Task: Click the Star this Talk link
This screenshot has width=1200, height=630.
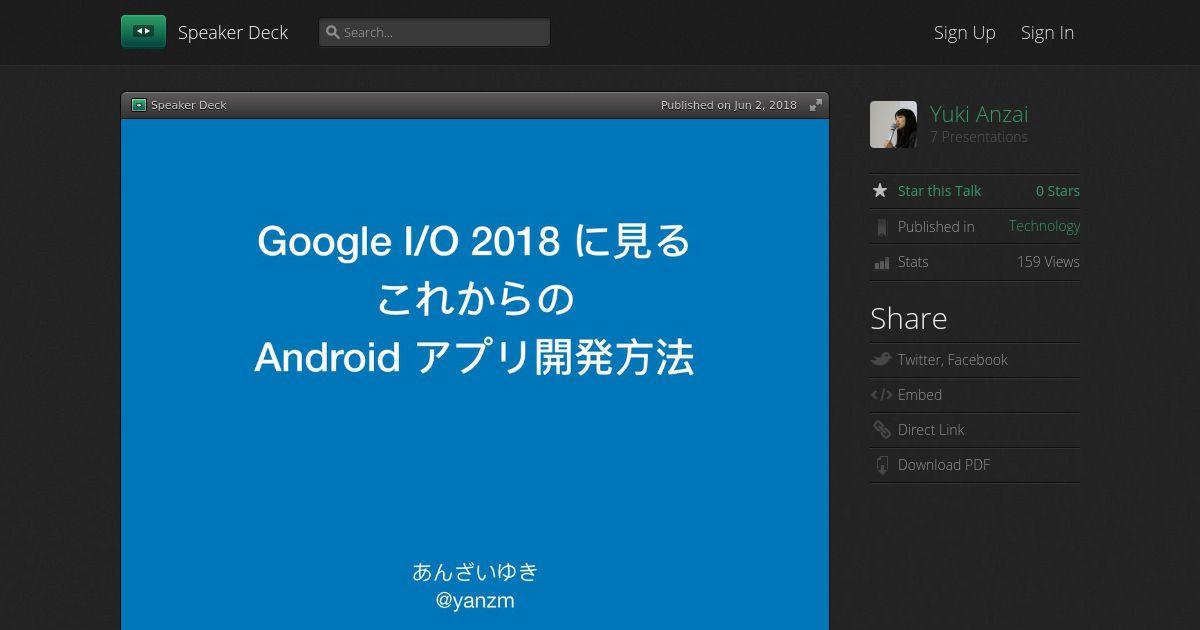Action: 939,191
